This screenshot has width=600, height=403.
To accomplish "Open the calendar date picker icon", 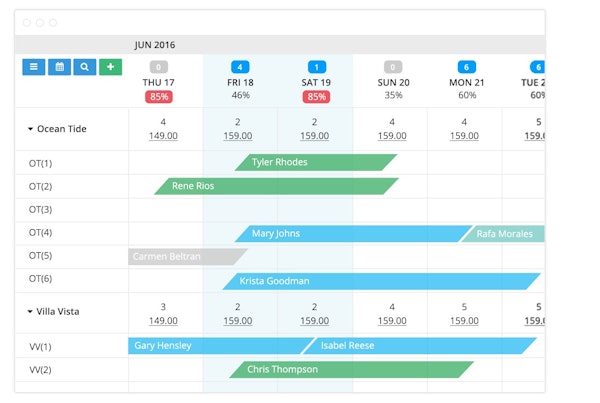I will click(x=59, y=67).
